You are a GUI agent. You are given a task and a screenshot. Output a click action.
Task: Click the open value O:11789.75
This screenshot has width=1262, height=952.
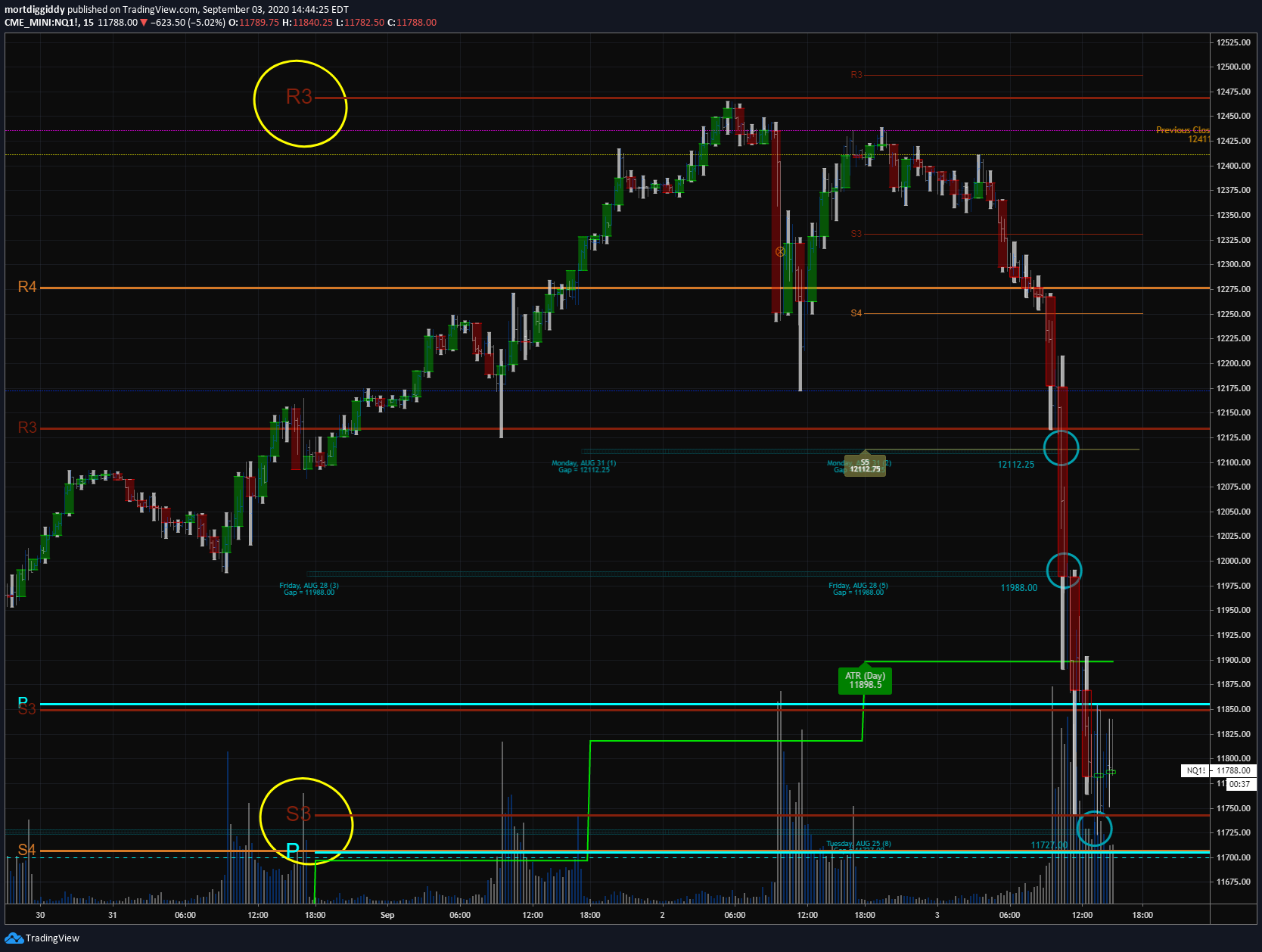(254, 23)
